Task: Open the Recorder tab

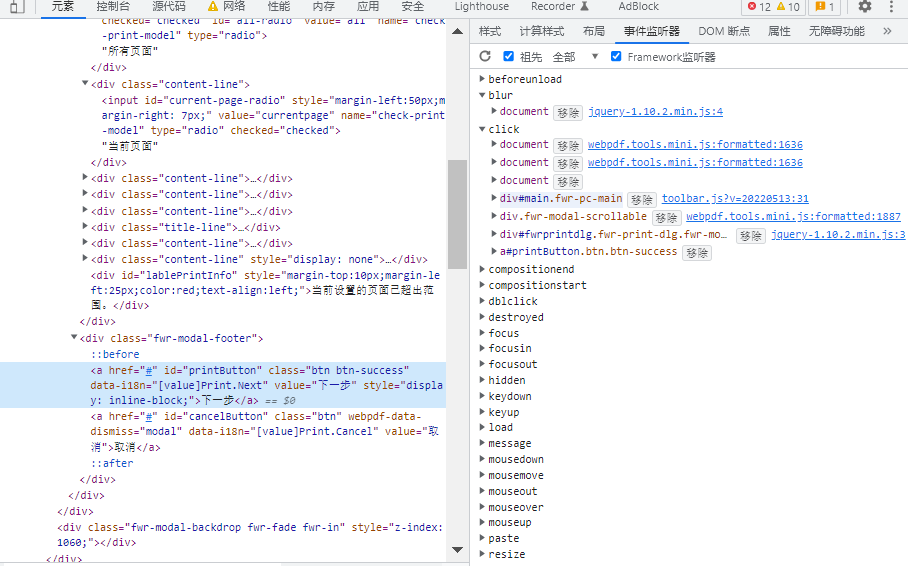Action: pos(559,6)
